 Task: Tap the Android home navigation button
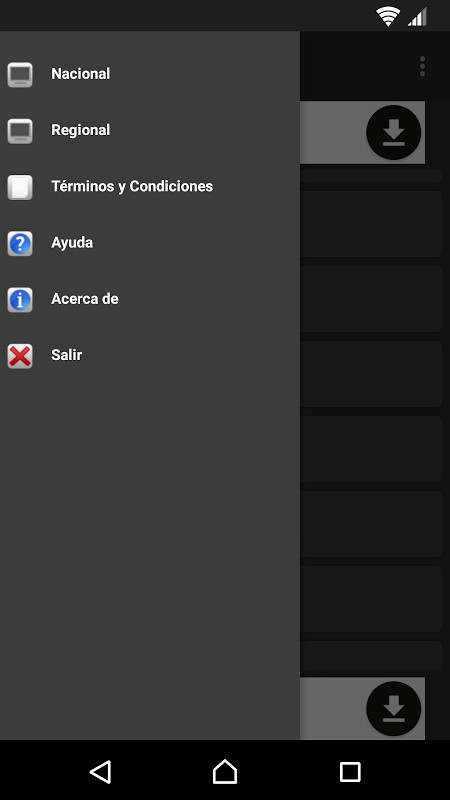coord(225,771)
